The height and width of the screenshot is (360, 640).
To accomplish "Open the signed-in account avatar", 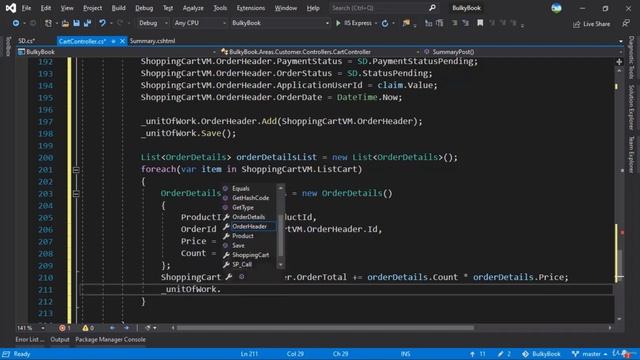I will tap(556, 8).
